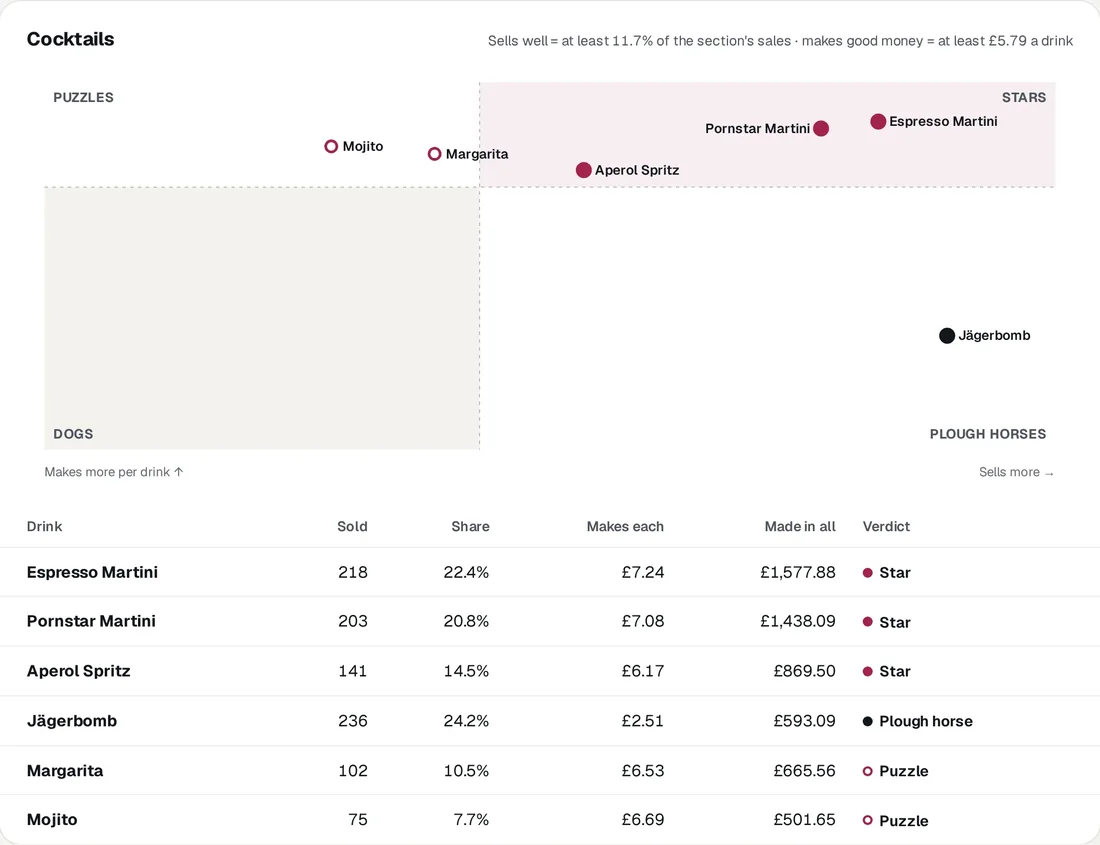Screen dimensions: 1100x845
Task: Click the Makes each column header
Action: (625, 527)
